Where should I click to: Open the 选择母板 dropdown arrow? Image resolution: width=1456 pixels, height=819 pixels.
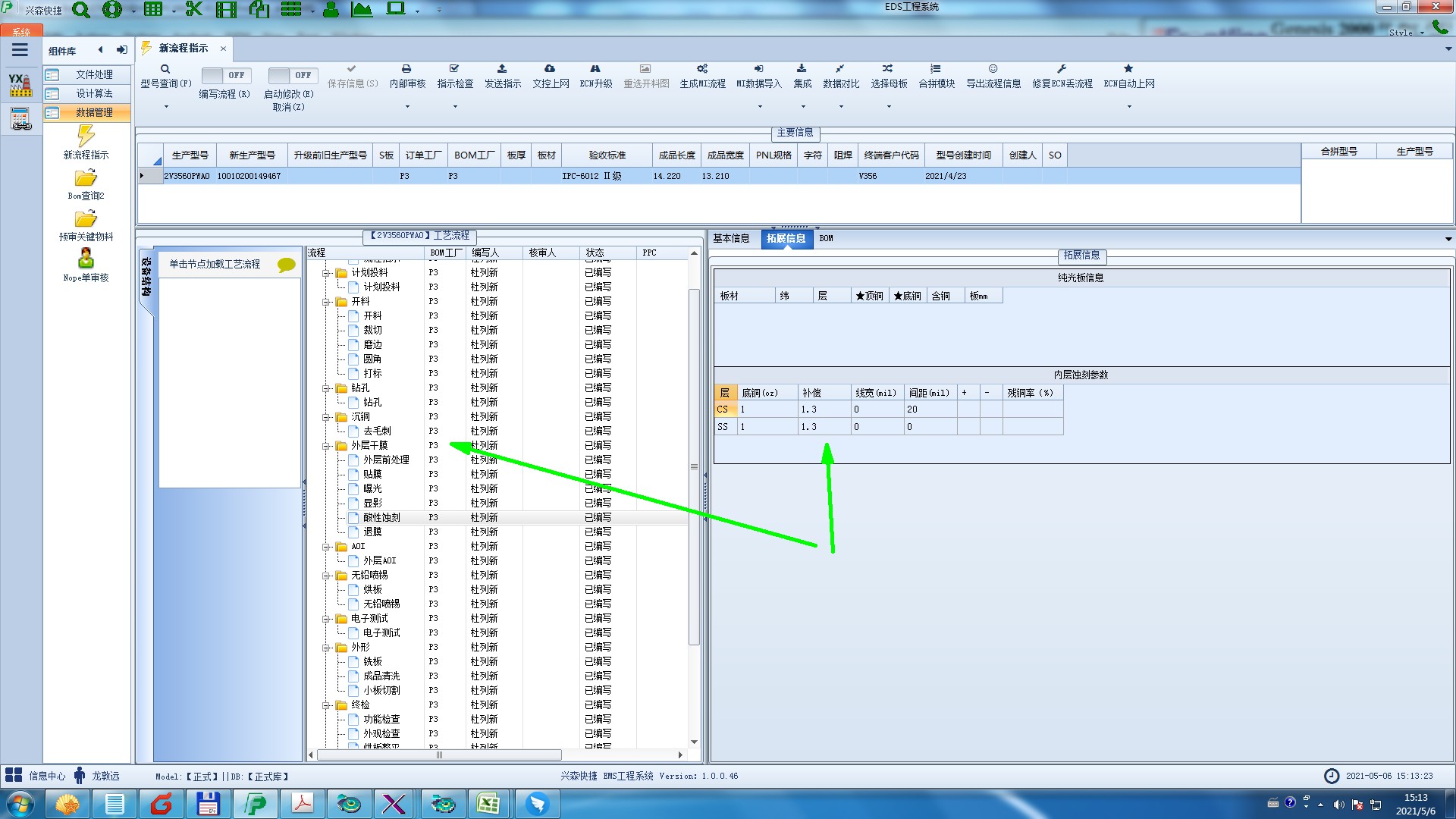tap(889, 106)
